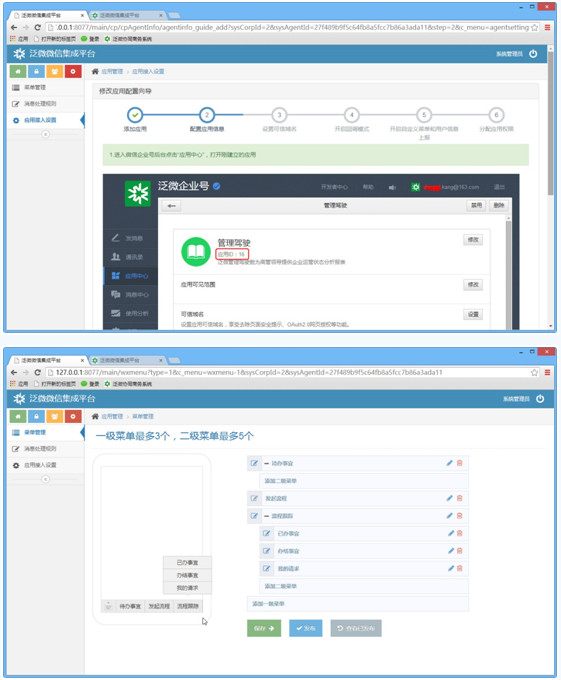Image resolution: width=561 pixels, height=680 pixels.
Task: Collapse the 待办事宜 menu with minus sign
Action: pyautogui.click(x=267, y=464)
